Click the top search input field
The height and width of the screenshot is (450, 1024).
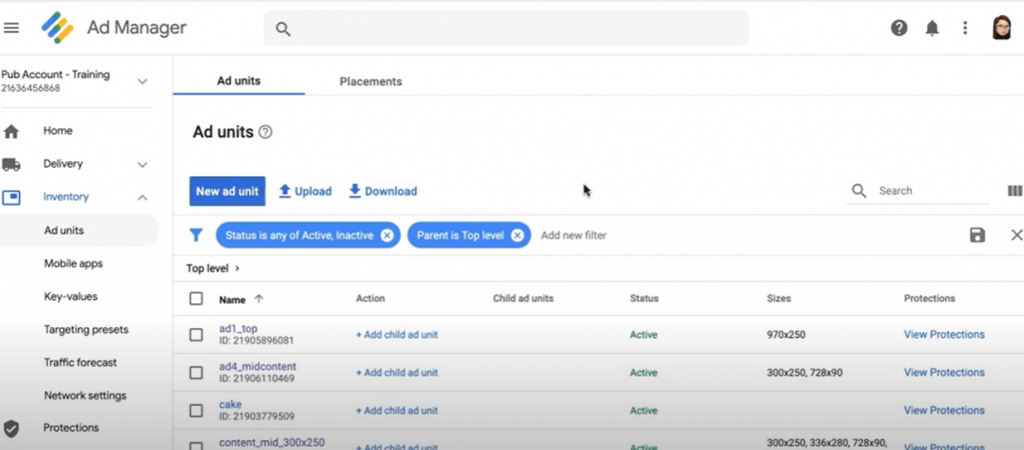click(x=506, y=29)
